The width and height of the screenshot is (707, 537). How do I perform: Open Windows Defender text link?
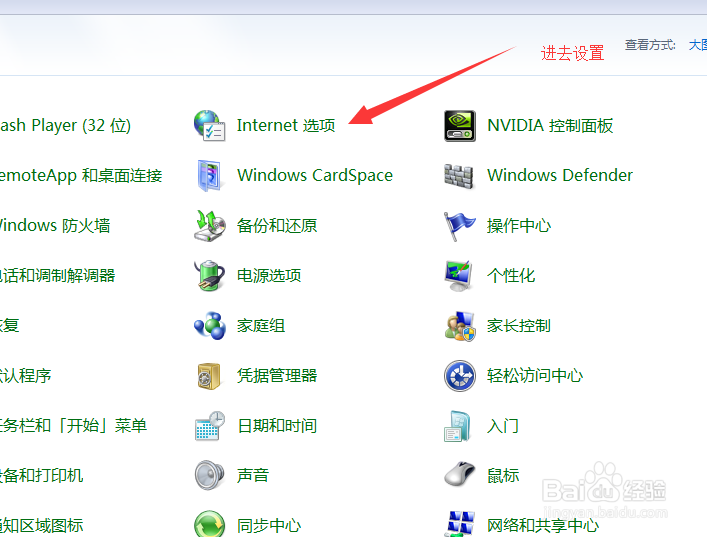click(560, 175)
